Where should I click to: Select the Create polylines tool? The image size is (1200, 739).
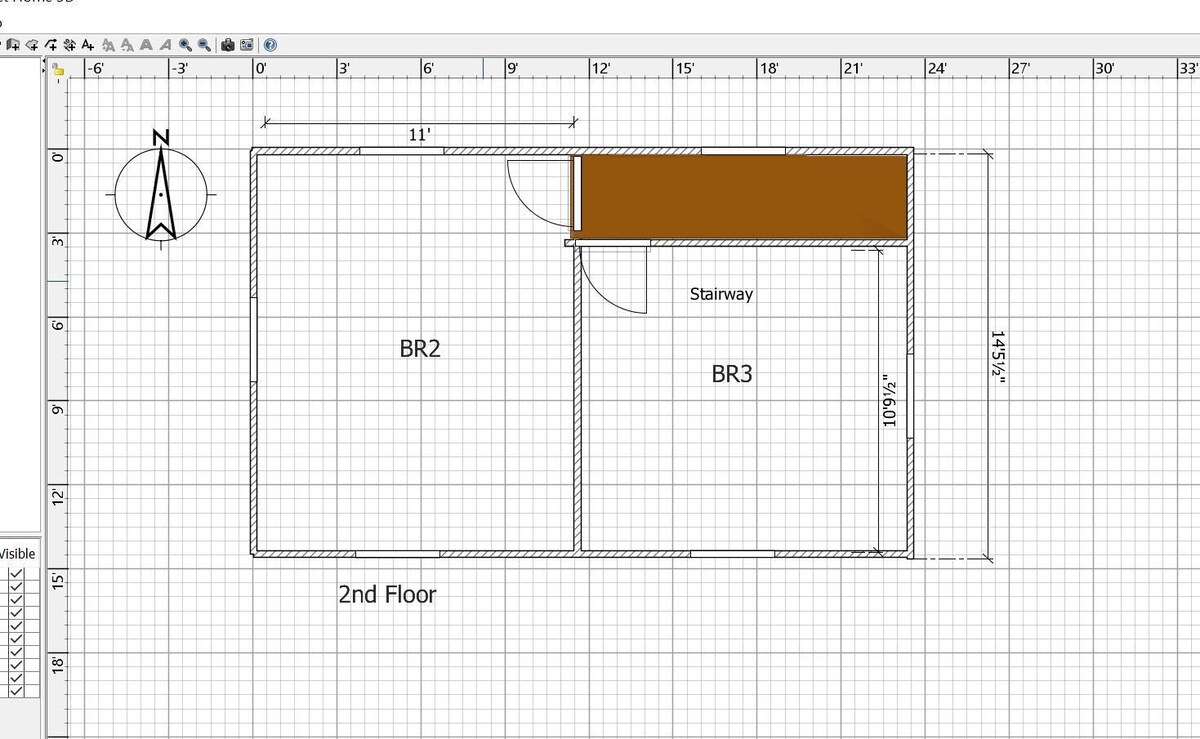(x=51, y=45)
